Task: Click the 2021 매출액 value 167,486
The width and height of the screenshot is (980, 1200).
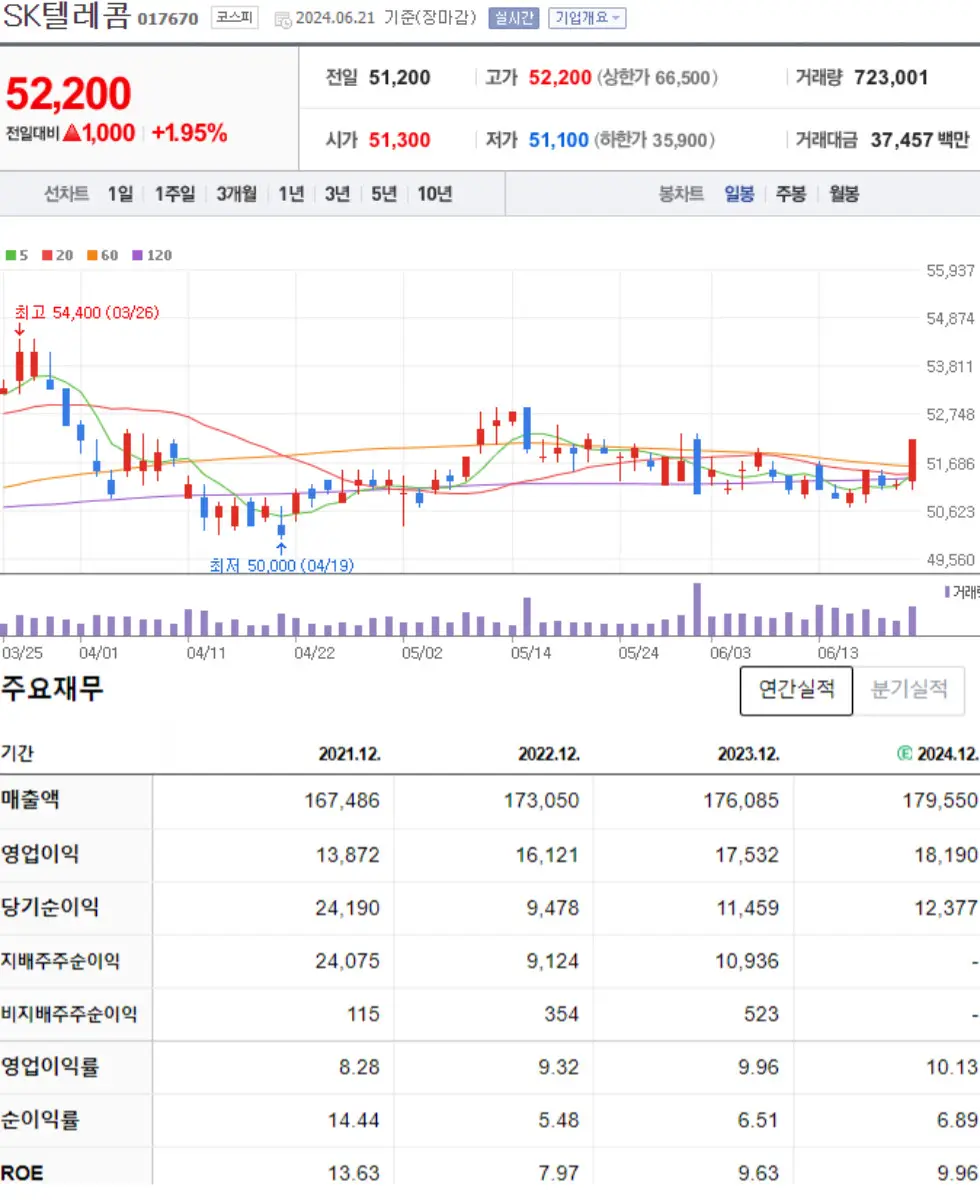Action: pyautogui.click(x=342, y=801)
